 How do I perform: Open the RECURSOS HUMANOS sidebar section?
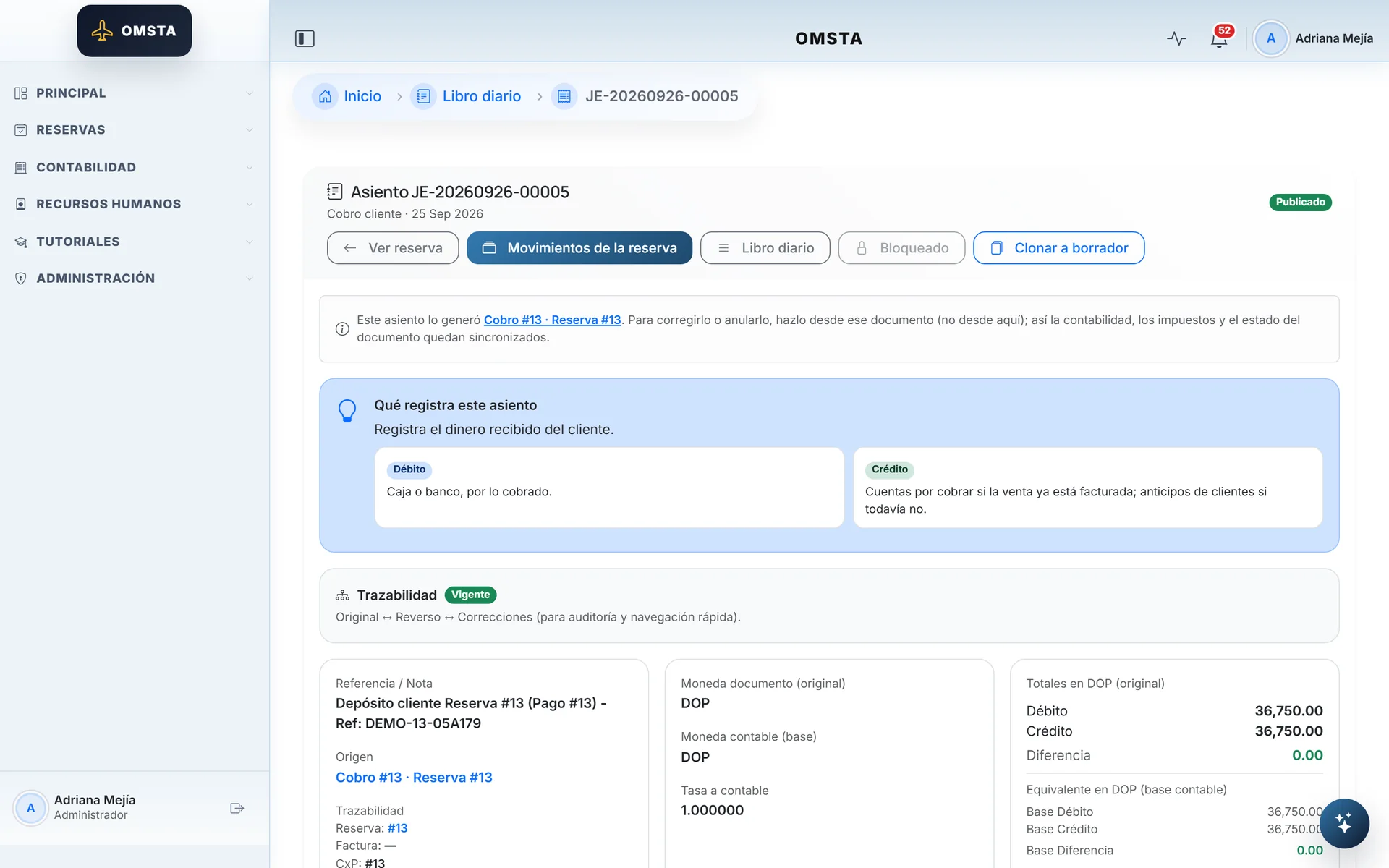(x=135, y=205)
